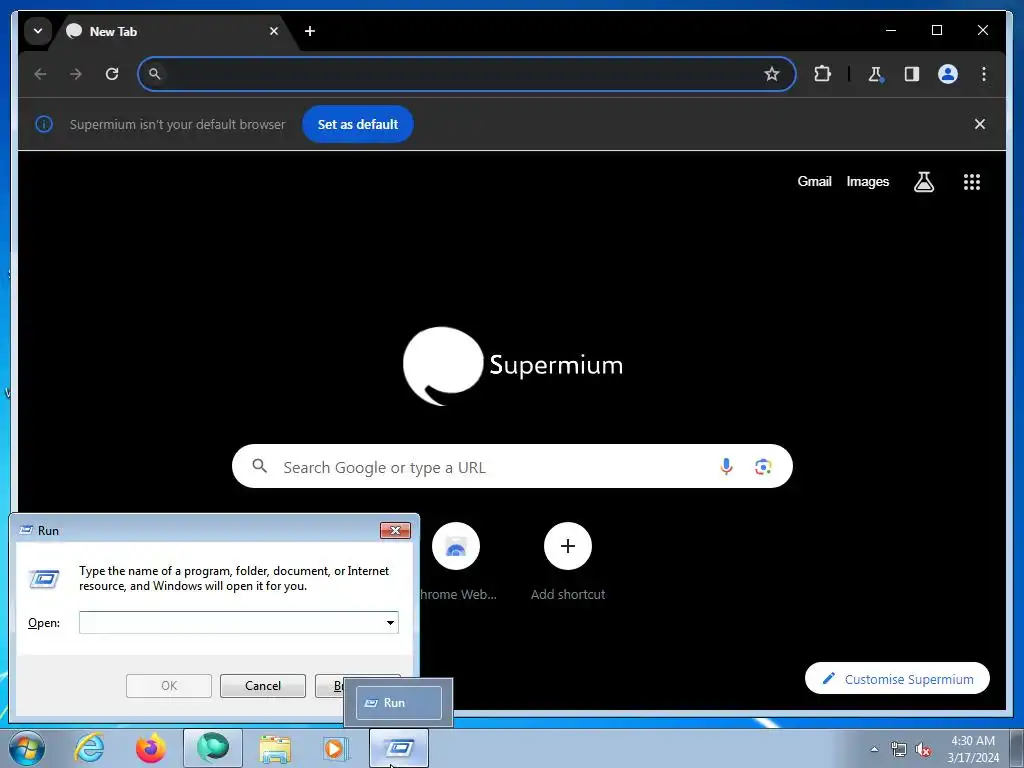Toggle the side panel icon
Viewport: 1024px width, 768px height.
point(912,74)
